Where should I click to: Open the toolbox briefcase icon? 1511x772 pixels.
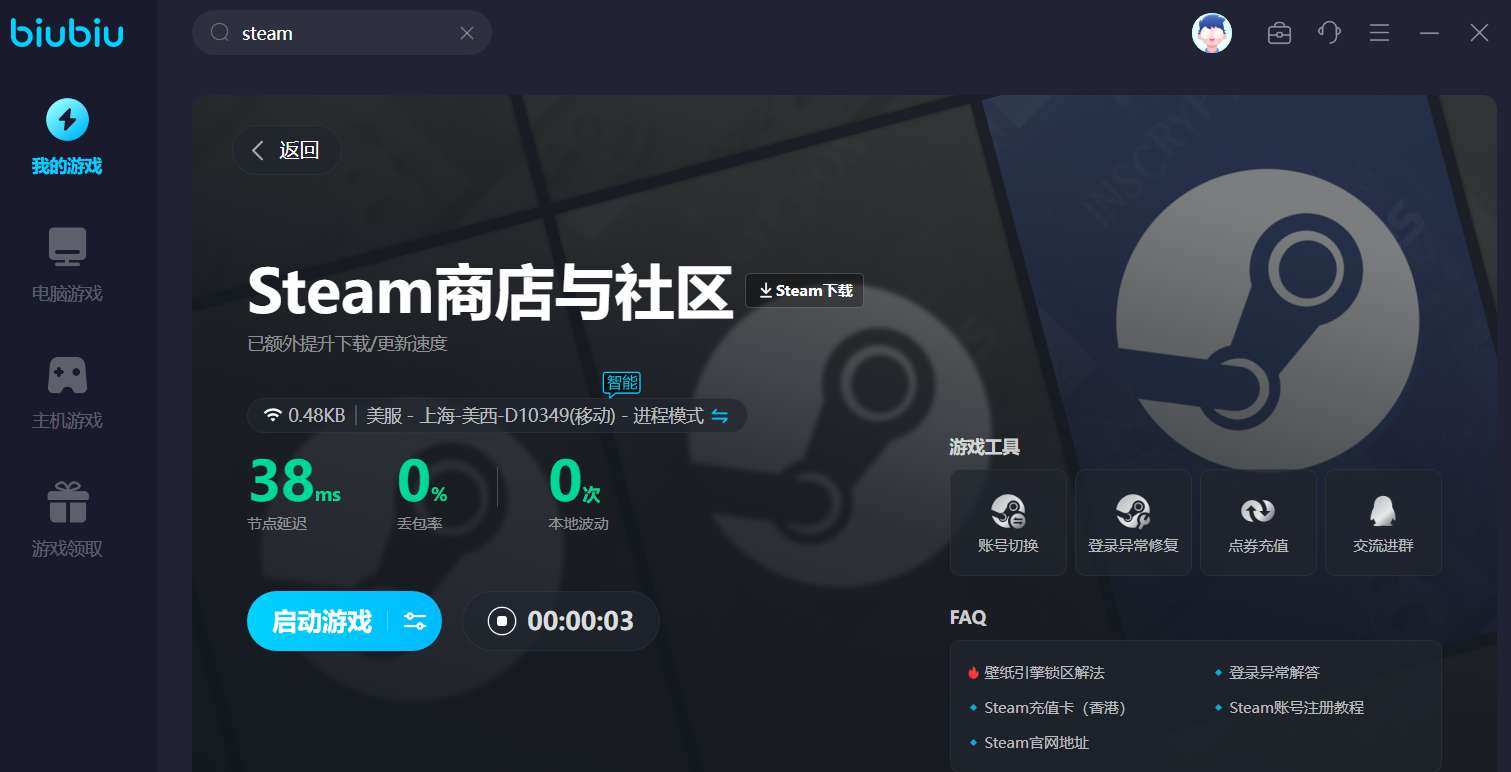point(1279,33)
